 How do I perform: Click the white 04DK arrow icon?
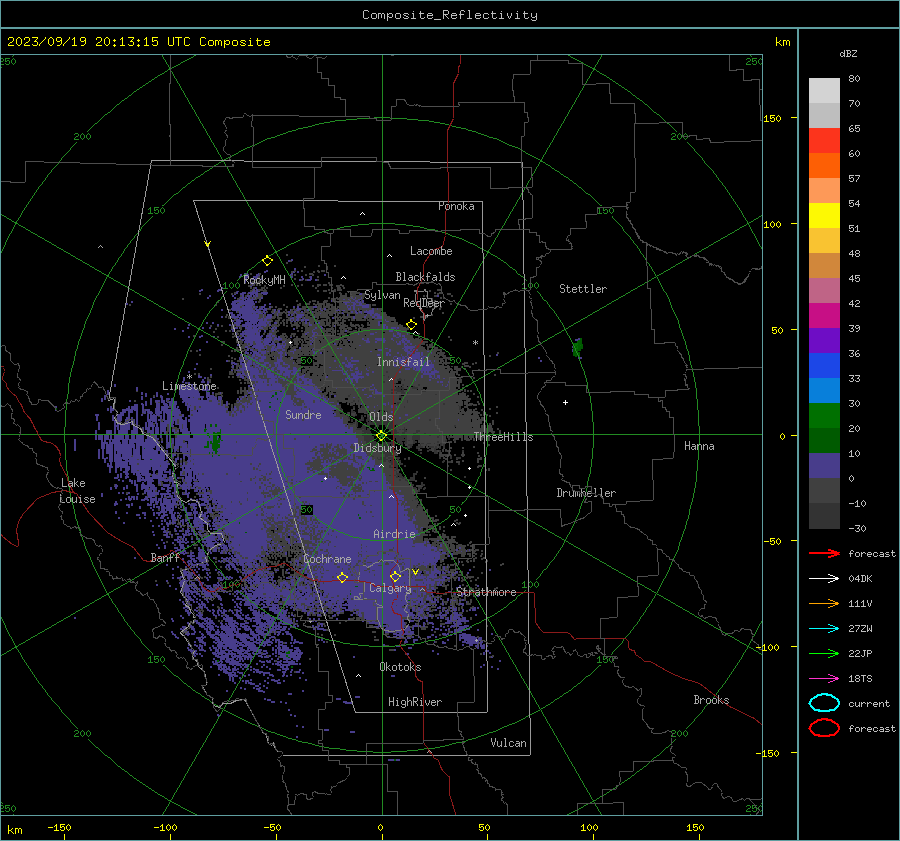824,578
